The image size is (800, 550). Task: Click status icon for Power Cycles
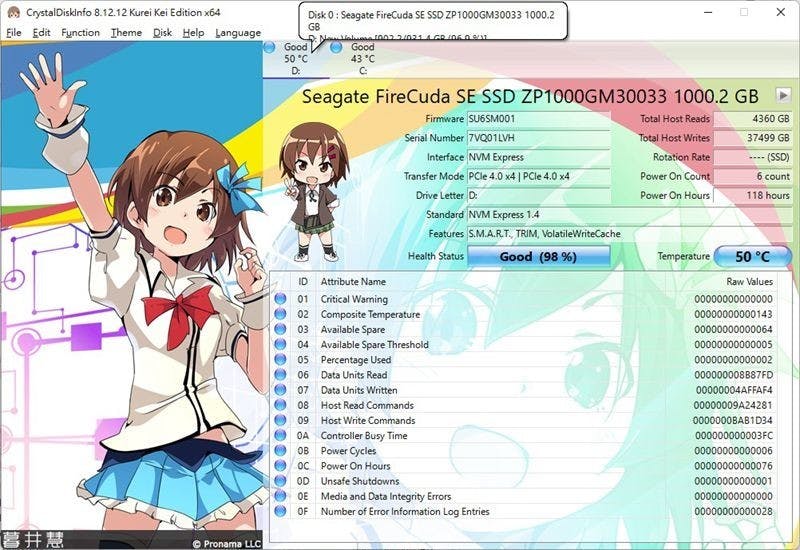(280, 451)
